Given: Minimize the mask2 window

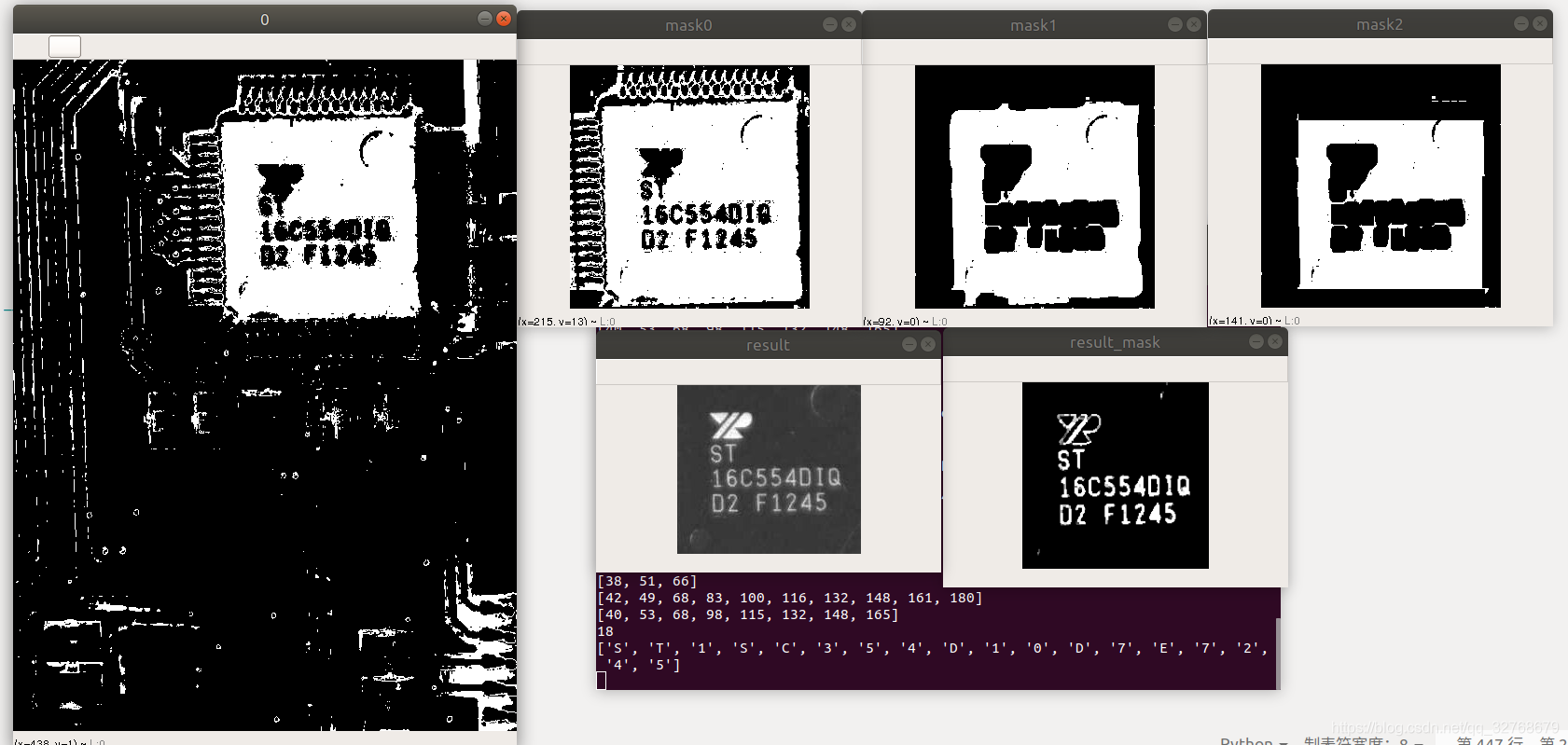Looking at the screenshot, I should click(x=1521, y=24).
